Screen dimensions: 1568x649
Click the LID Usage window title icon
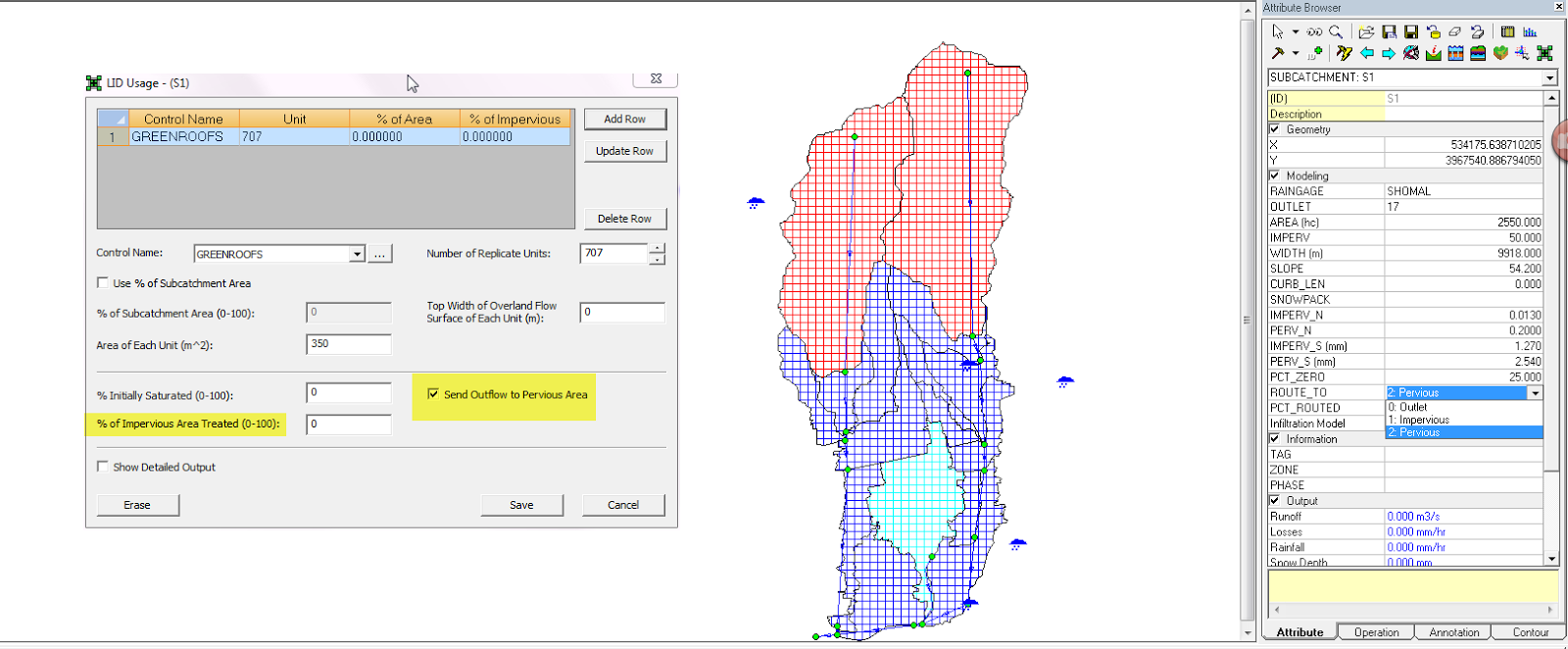(94, 83)
